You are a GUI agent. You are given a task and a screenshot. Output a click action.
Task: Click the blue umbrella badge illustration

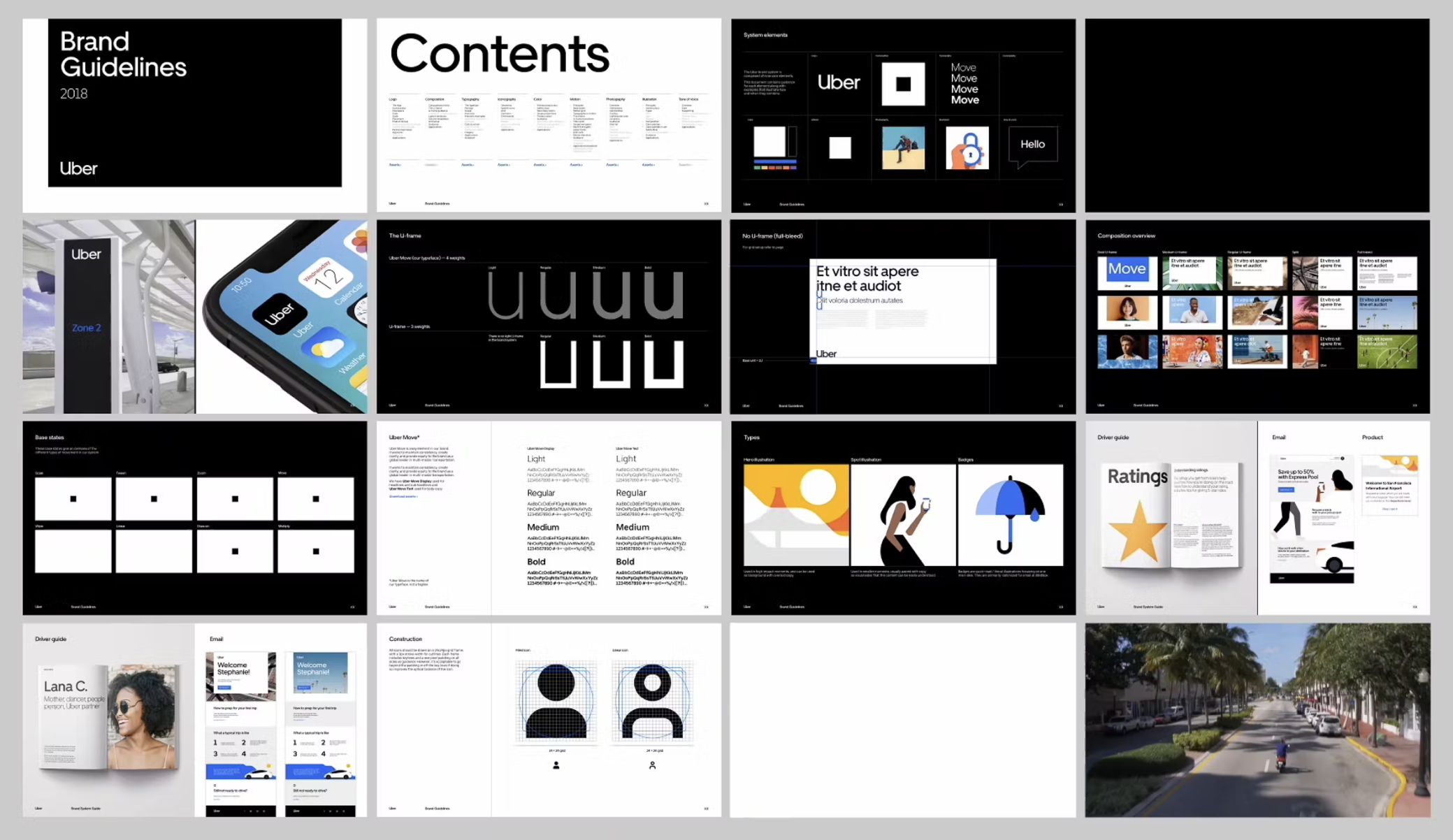coord(1010,514)
